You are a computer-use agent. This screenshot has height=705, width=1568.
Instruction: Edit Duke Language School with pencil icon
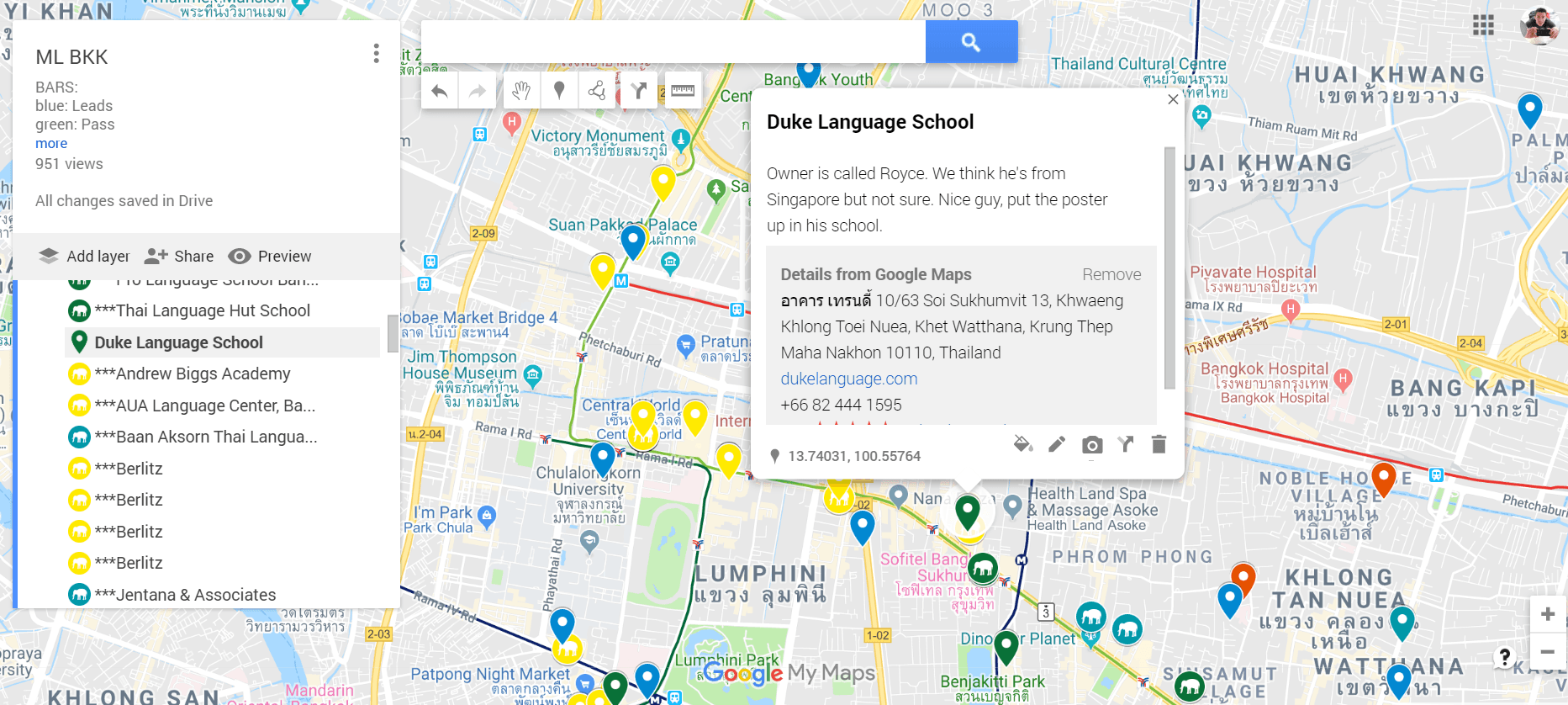pos(1057,443)
